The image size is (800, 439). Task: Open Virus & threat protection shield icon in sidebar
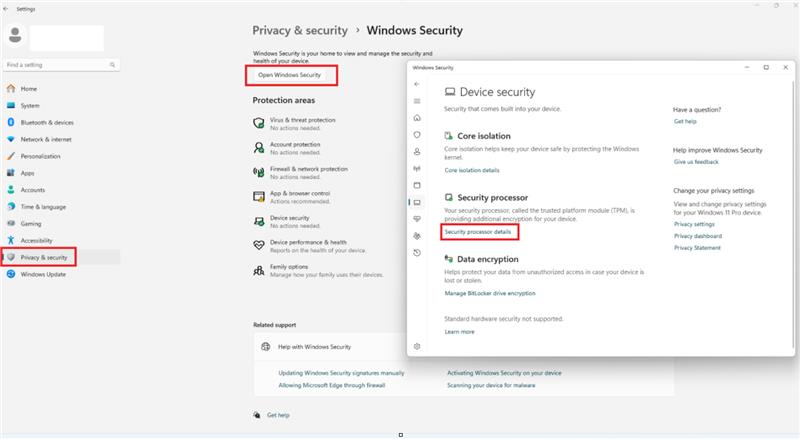click(417, 135)
